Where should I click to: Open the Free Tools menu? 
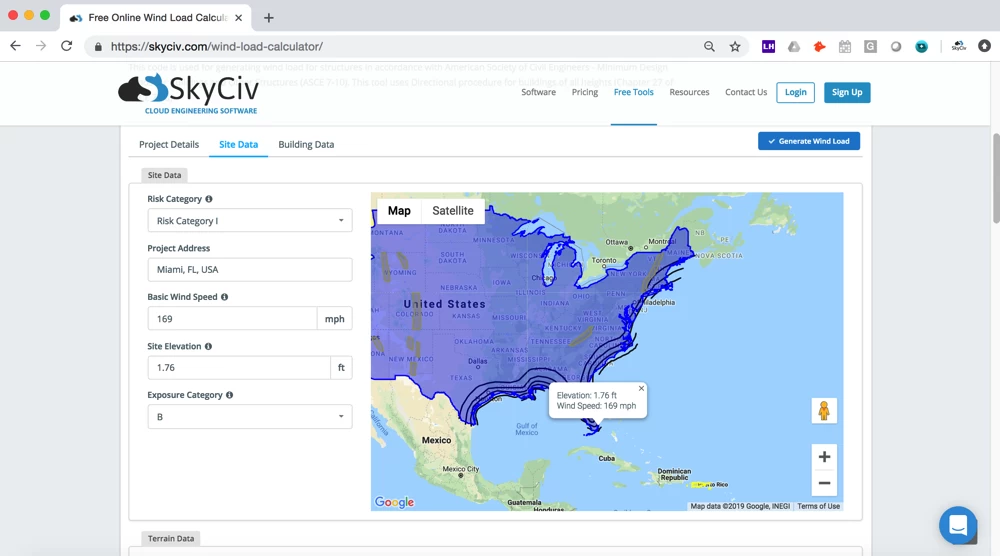[x=633, y=92]
